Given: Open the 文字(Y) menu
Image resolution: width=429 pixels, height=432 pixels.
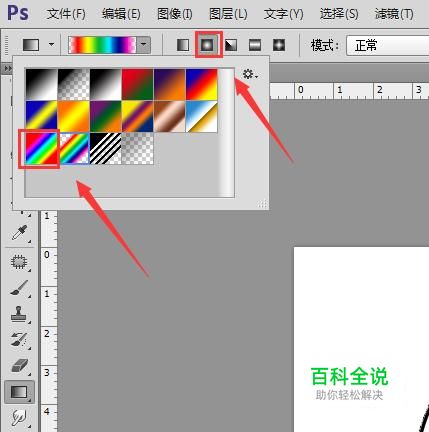Looking at the screenshot, I should pyautogui.click(x=283, y=14).
